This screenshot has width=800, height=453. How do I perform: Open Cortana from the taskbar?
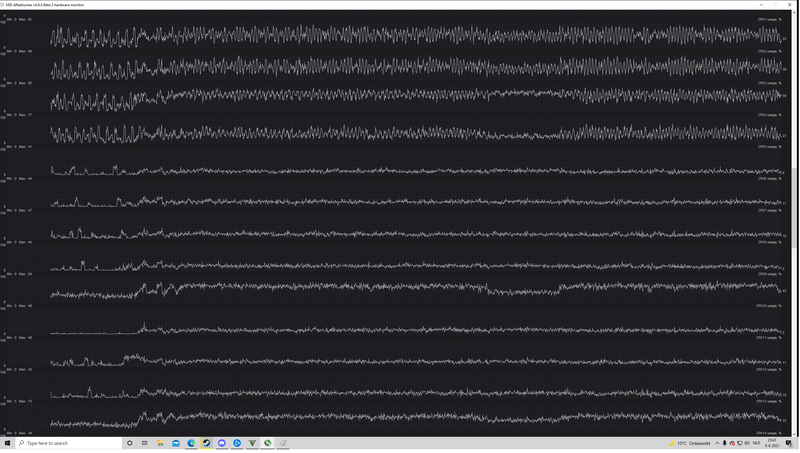130,443
